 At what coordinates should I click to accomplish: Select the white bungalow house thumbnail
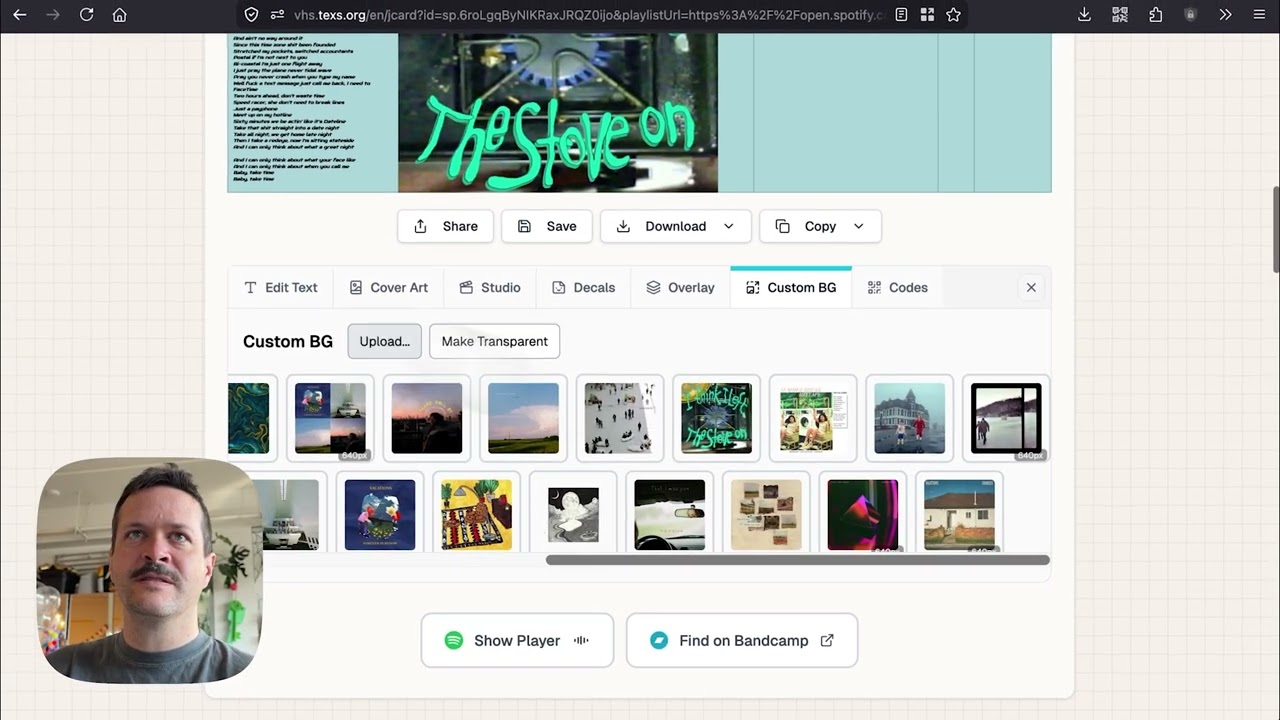pyautogui.click(x=959, y=514)
